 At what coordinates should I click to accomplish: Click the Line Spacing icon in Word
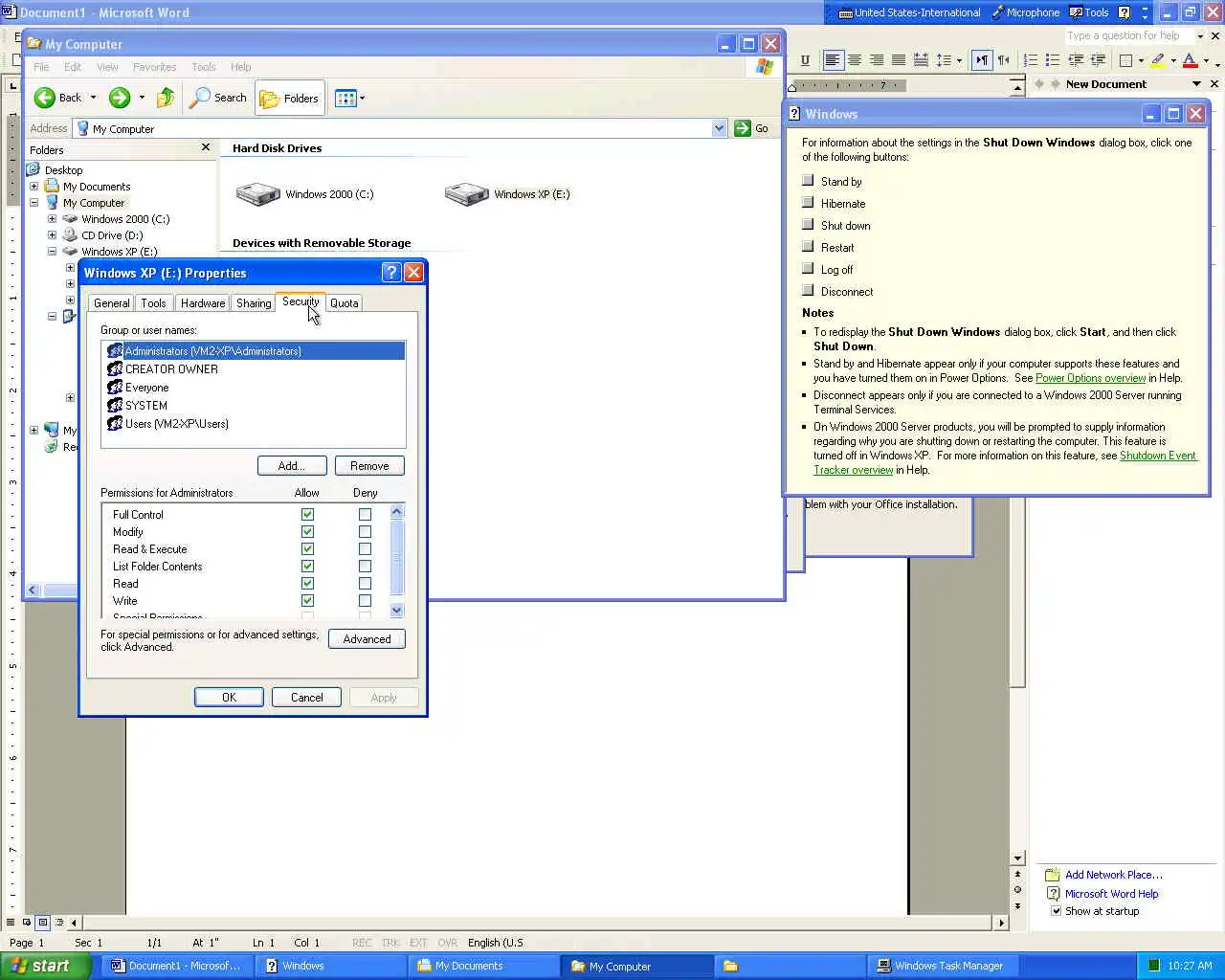pyautogui.click(x=944, y=60)
